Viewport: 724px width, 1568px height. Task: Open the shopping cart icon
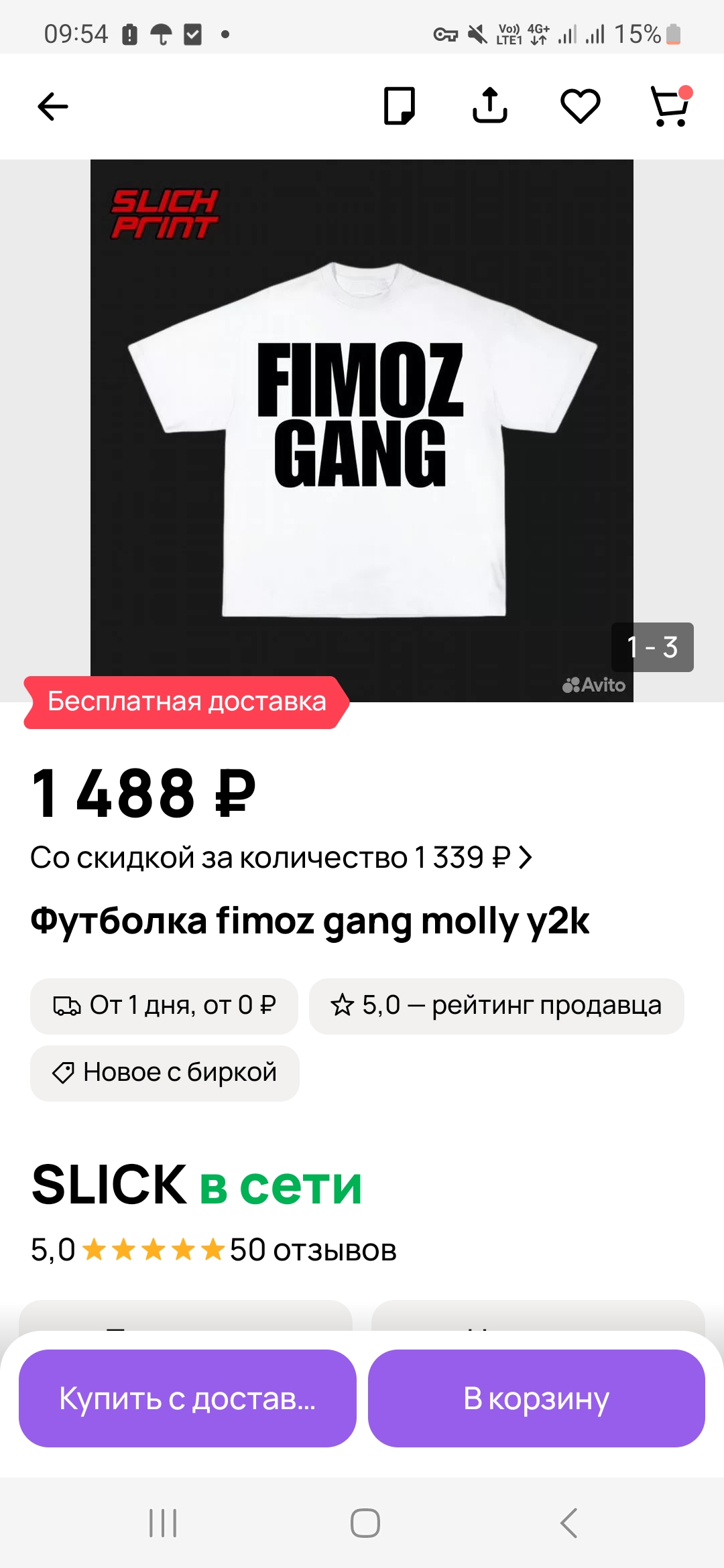[x=671, y=106]
